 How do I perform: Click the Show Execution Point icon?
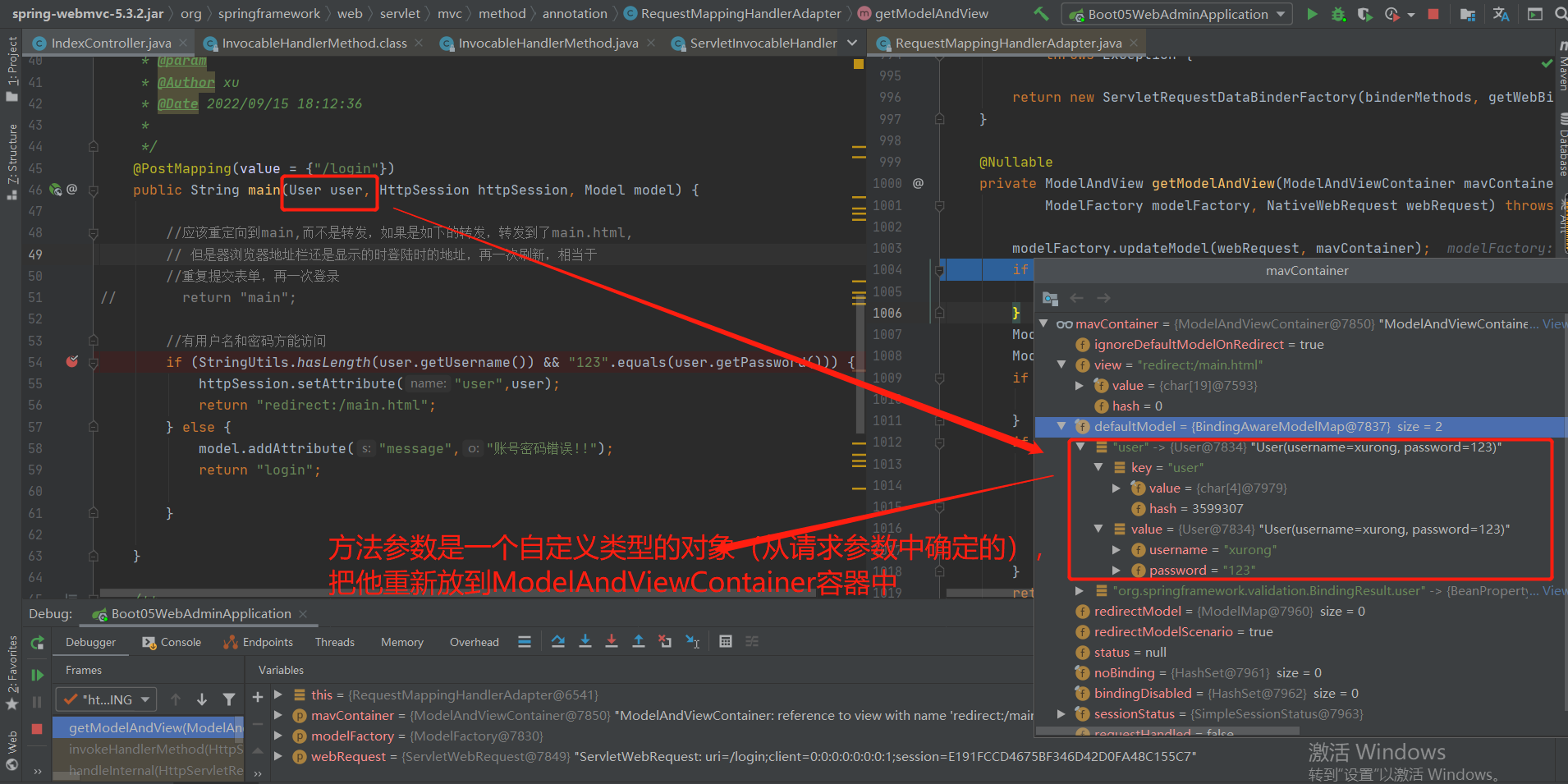pos(525,642)
